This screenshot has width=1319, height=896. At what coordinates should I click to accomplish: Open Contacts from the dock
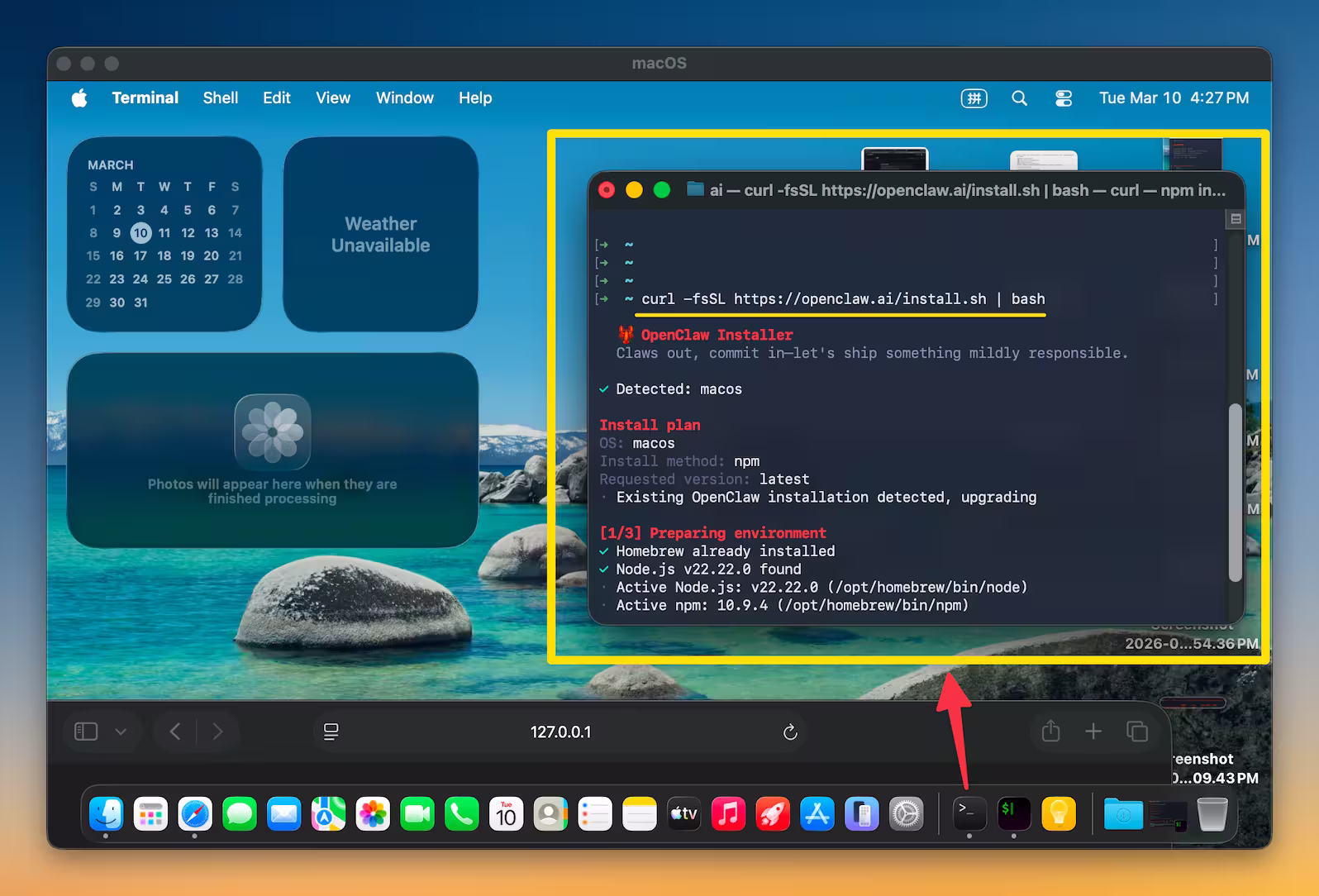click(550, 814)
